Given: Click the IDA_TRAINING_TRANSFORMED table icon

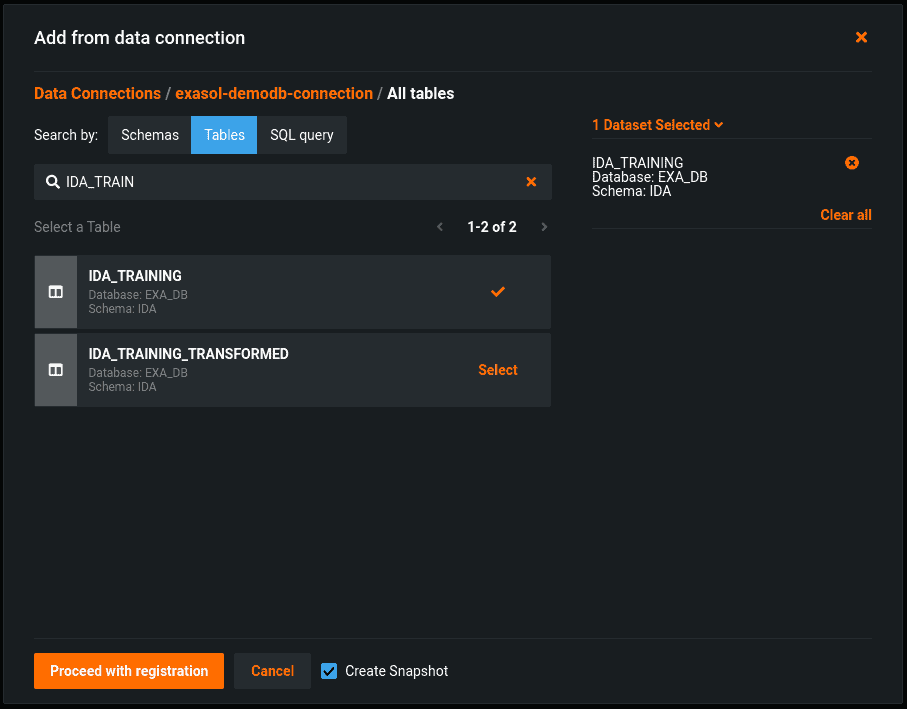Looking at the screenshot, I should [56, 370].
